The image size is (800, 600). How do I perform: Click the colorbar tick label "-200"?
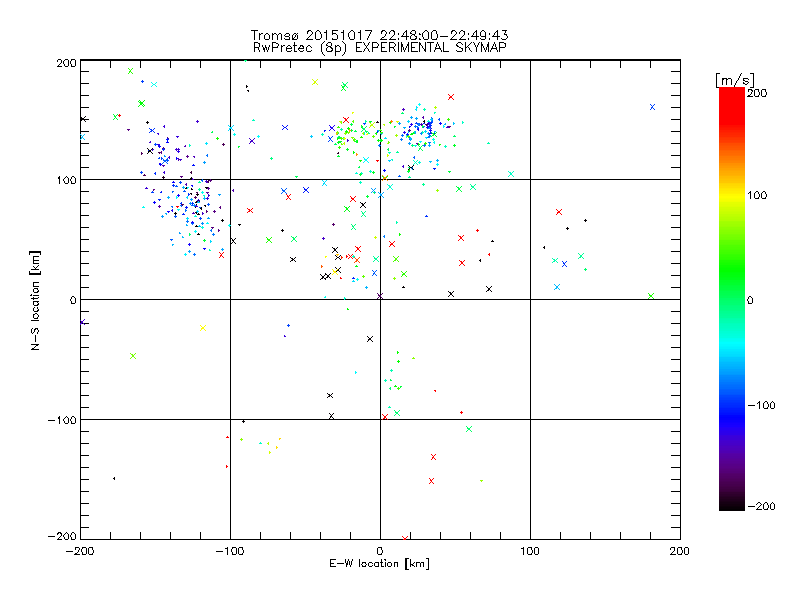point(761,506)
